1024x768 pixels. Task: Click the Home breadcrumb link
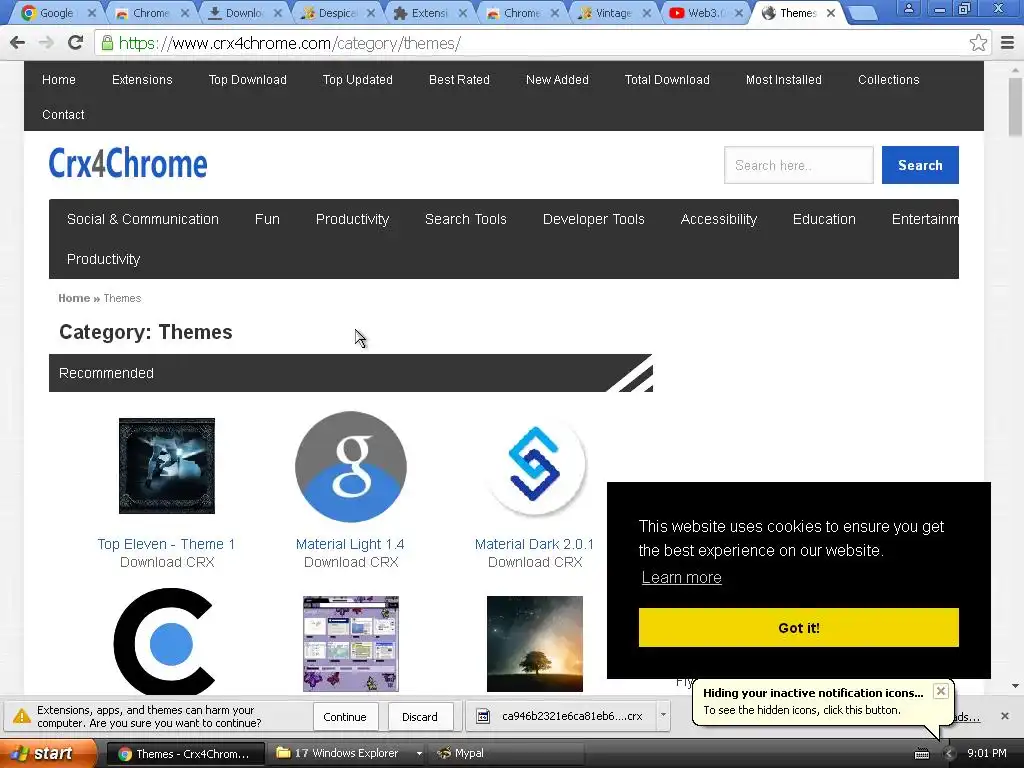74,298
